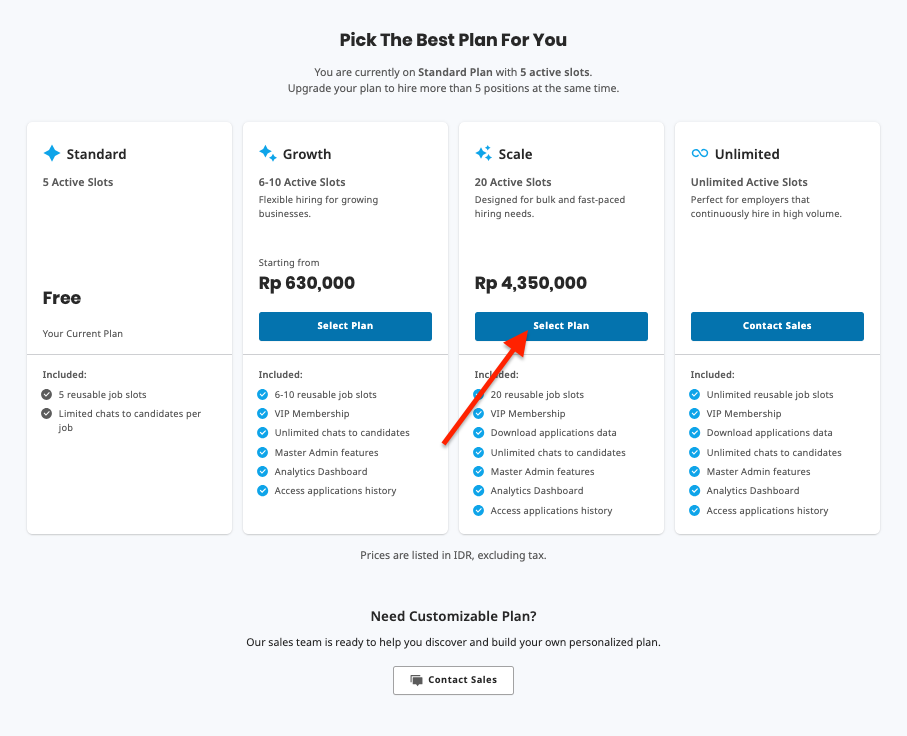Click the Rp 4,350,000 Scale price
This screenshot has width=907, height=736.
tap(530, 283)
